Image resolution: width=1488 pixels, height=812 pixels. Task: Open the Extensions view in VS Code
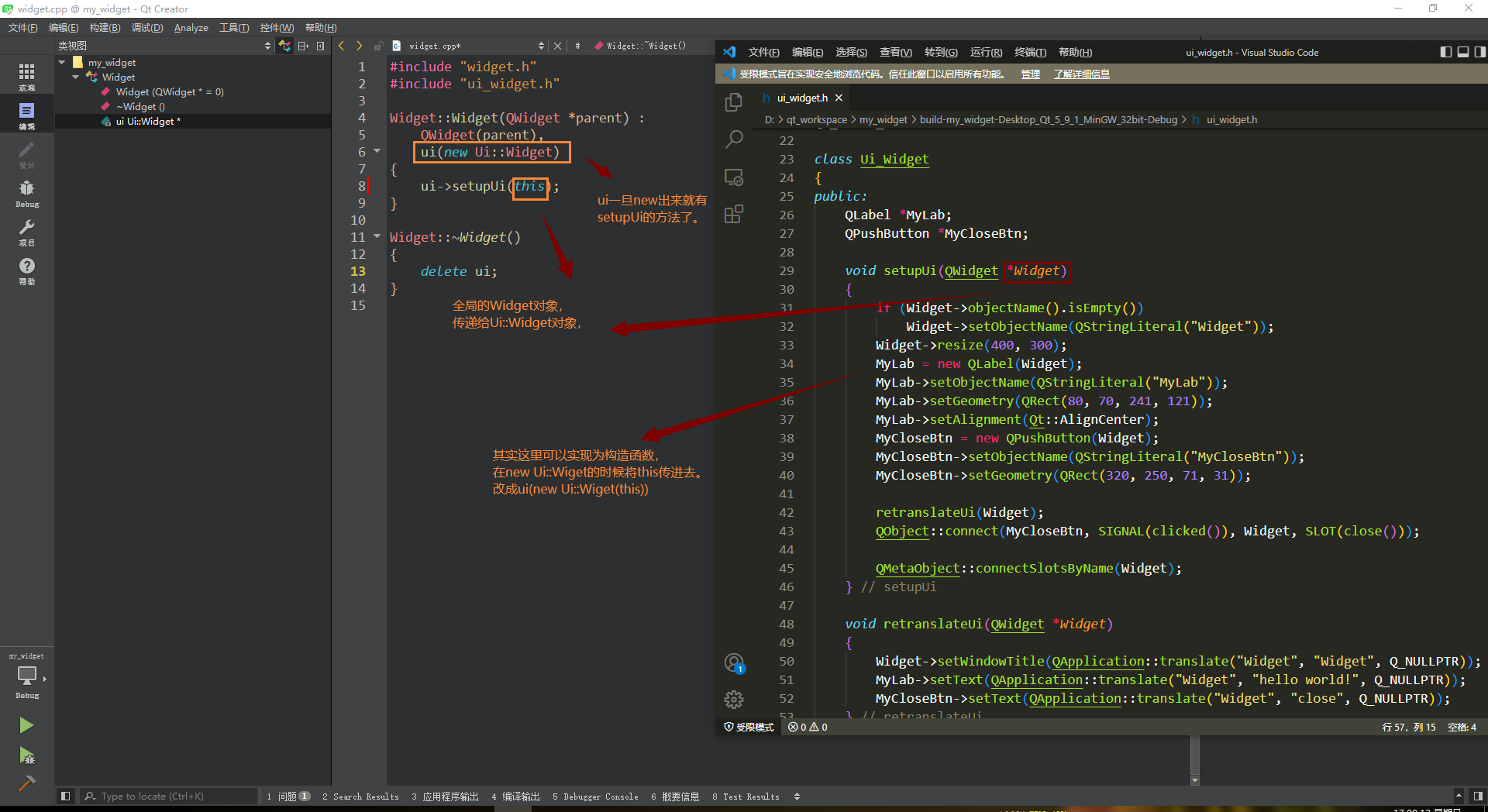tap(733, 215)
